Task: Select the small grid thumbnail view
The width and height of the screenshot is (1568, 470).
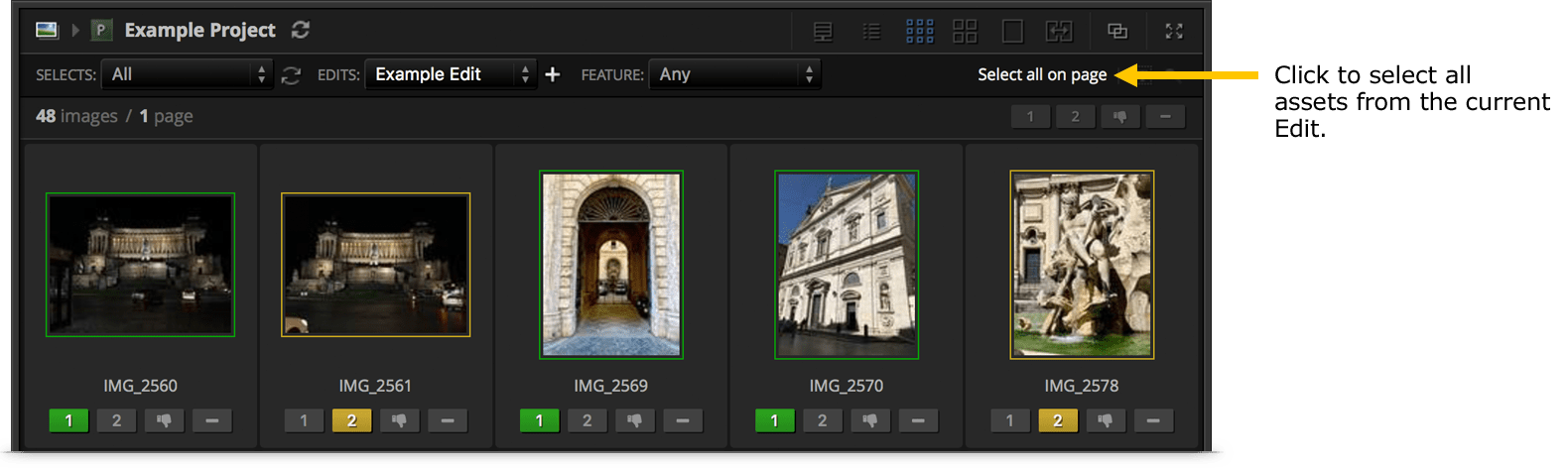Action: pyautogui.click(x=920, y=32)
